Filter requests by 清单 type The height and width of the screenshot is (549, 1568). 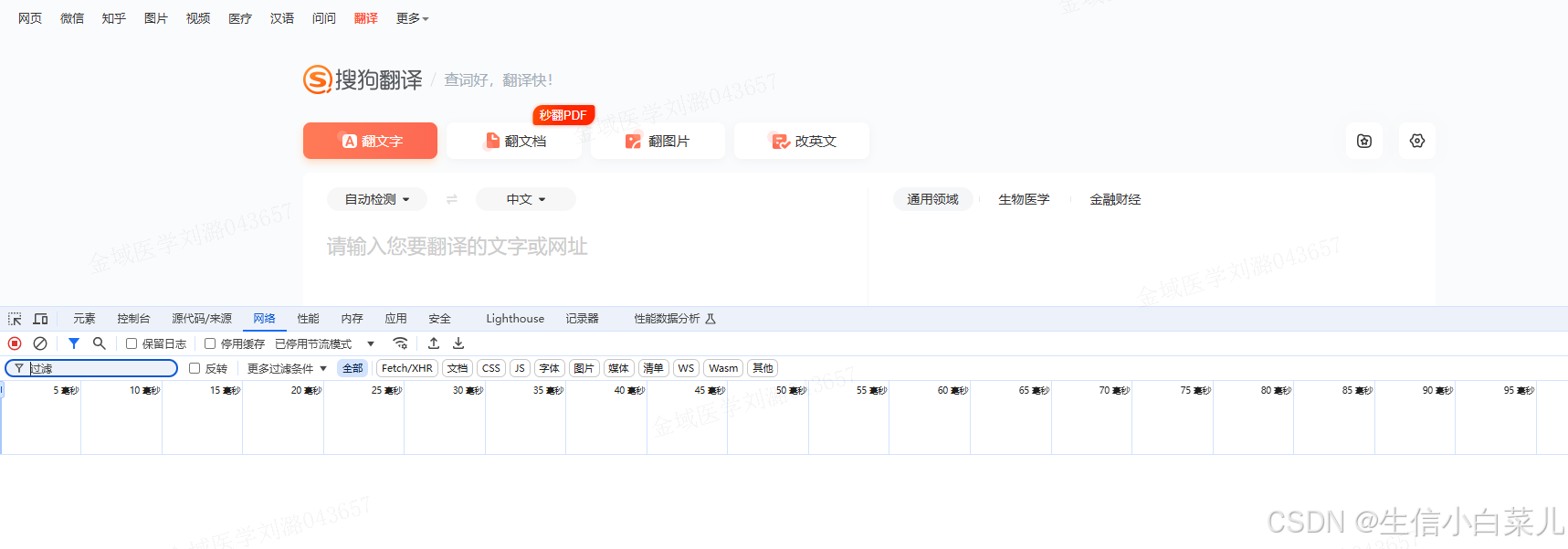pos(653,368)
